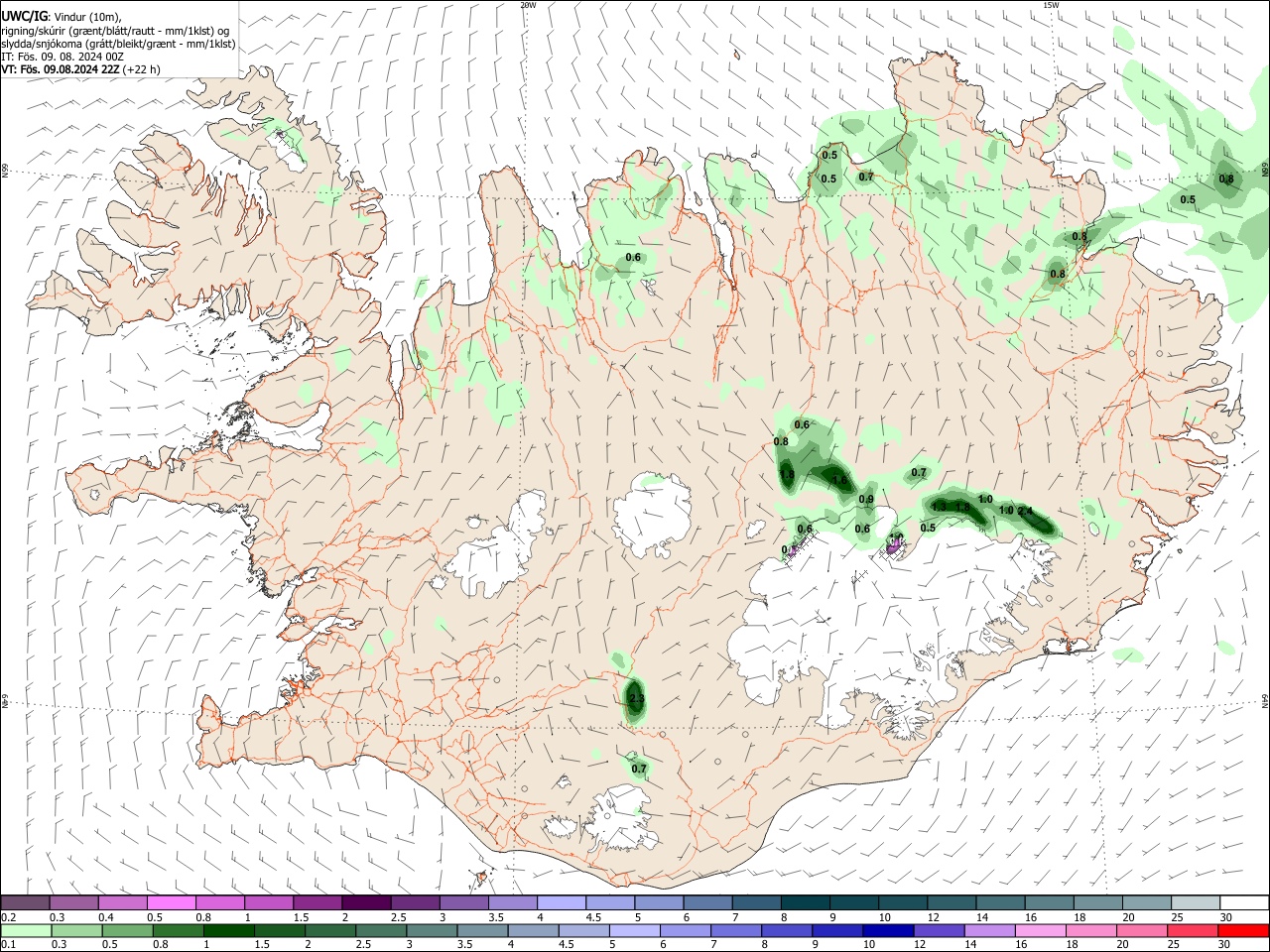
Task: Click the header text 'UWC/IG: Vindur (10m),'
Action: pyautogui.click(x=62, y=16)
